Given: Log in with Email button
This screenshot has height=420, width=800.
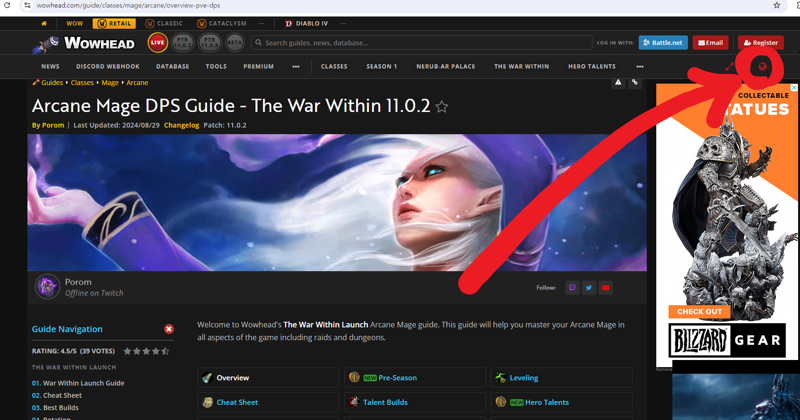Looking at the screenshot, I should 710,43.
